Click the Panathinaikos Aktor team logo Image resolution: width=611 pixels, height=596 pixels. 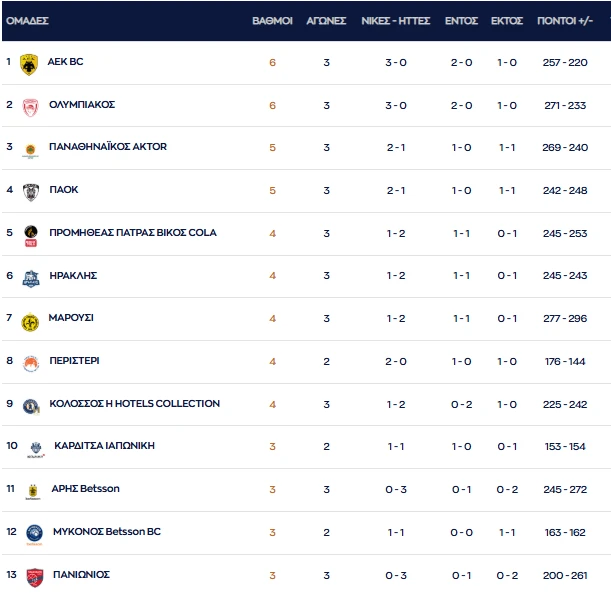[x=30, y=149]
